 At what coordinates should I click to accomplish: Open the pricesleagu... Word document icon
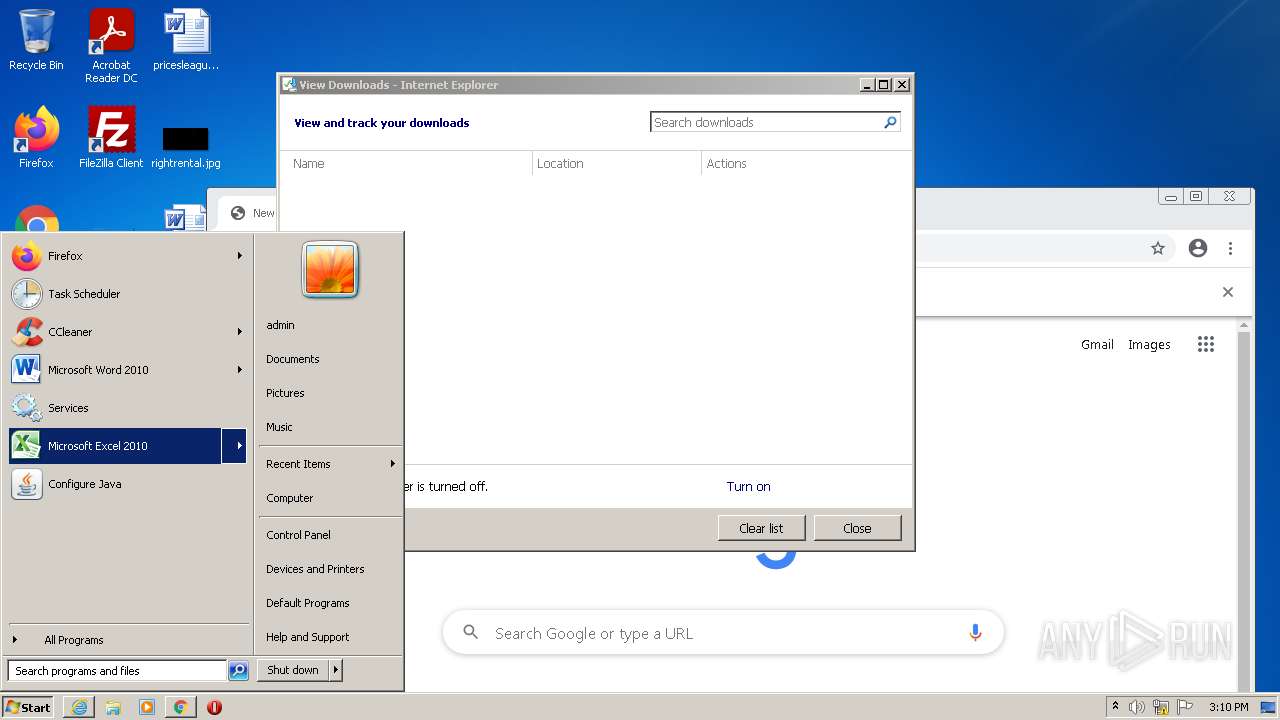point(186,40)
